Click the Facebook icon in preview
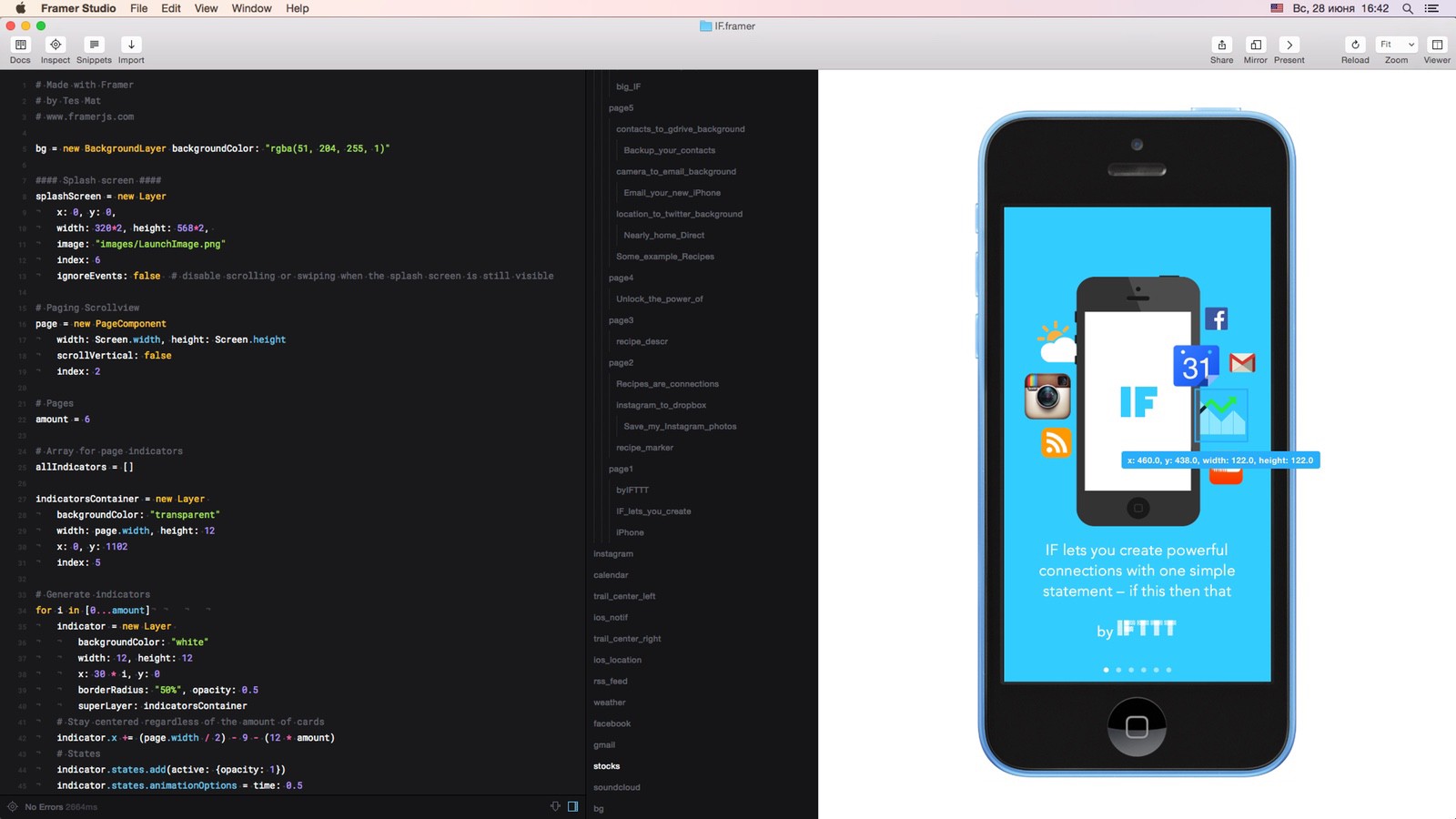Image resolution: width=1456 pixels, height=819 pixels. (x=1217, y=318)
